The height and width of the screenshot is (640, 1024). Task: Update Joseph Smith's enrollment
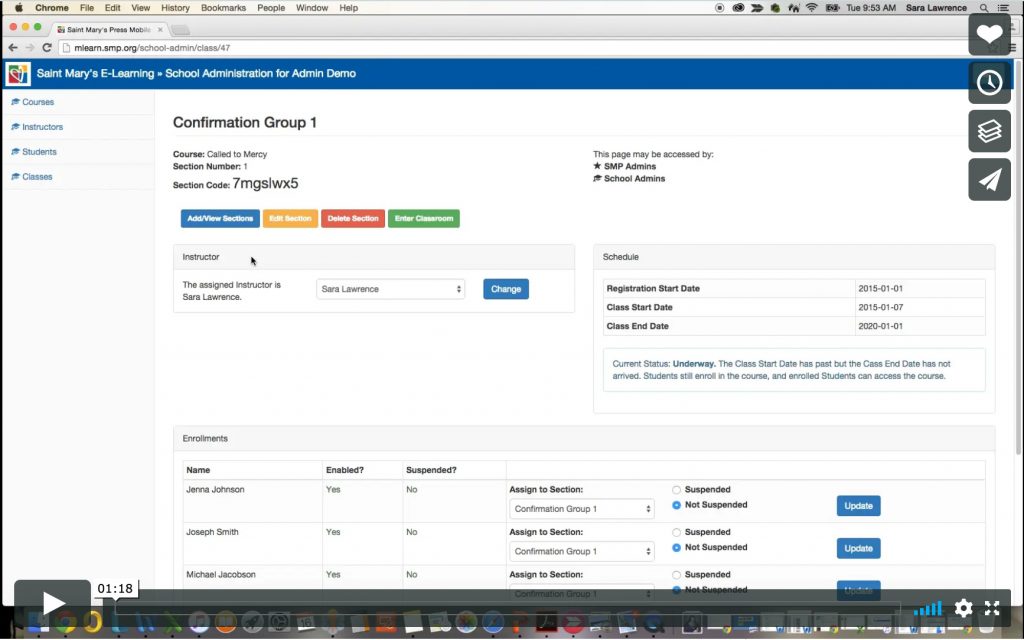(858, 548)
